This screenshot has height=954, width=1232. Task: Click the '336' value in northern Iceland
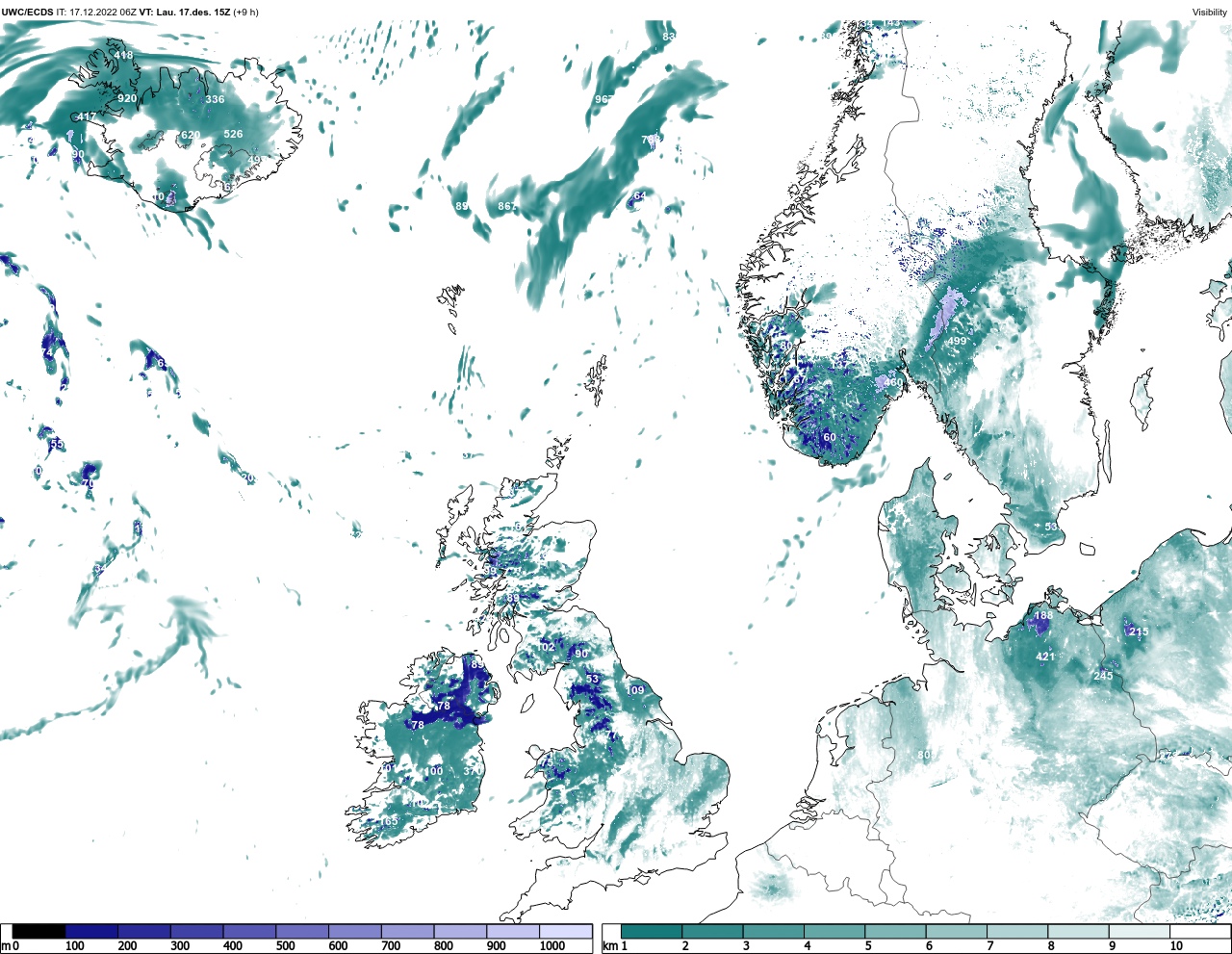coord(215,100)
